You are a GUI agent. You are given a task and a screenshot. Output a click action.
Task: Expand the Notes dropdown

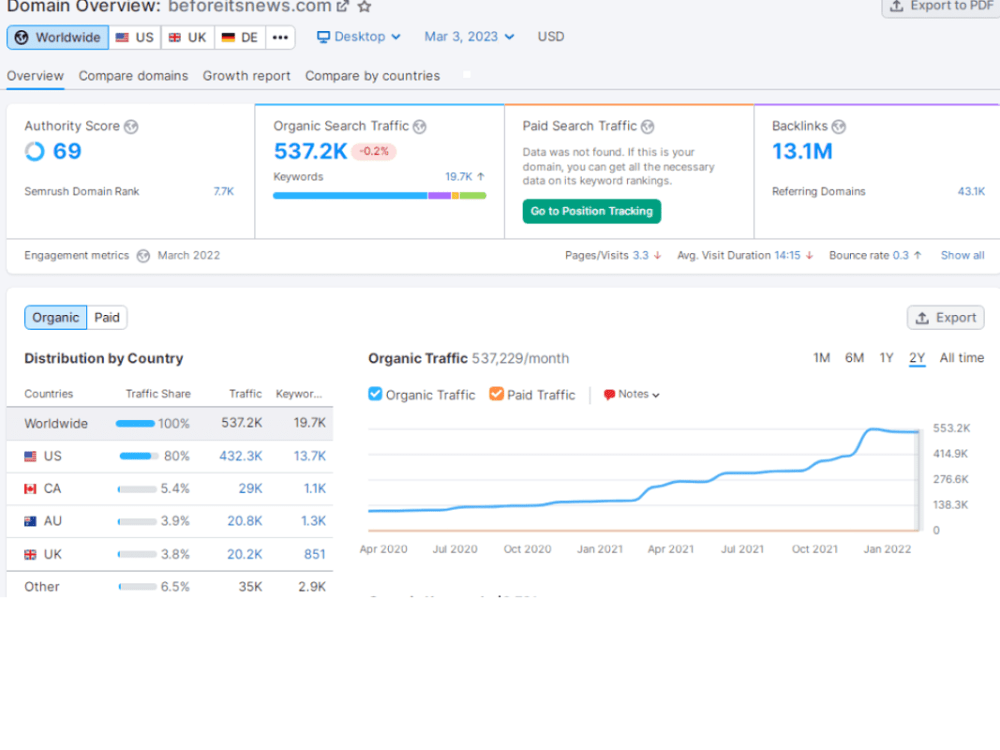(x=631, y=395)
